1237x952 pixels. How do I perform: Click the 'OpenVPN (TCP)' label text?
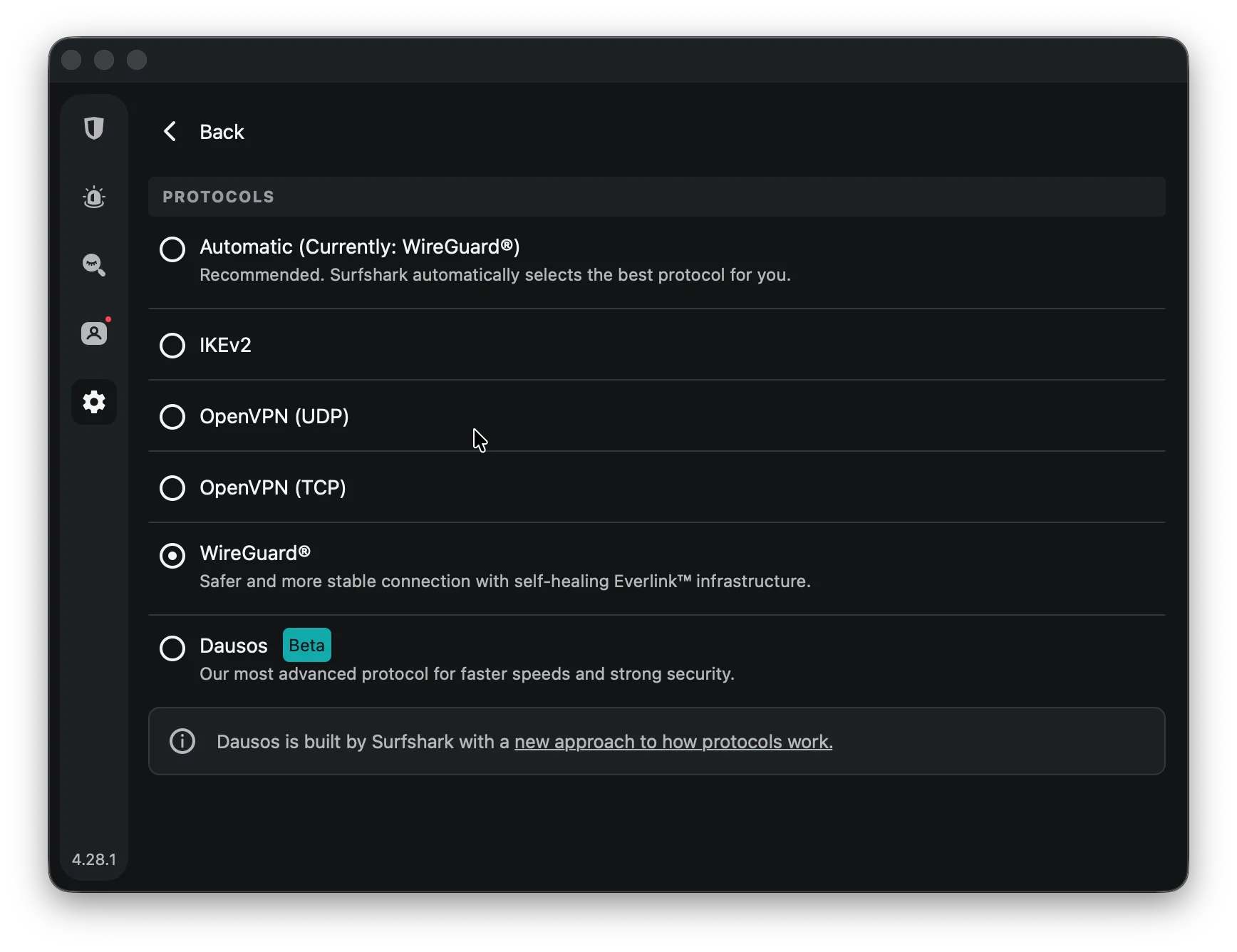pos(273,487)
